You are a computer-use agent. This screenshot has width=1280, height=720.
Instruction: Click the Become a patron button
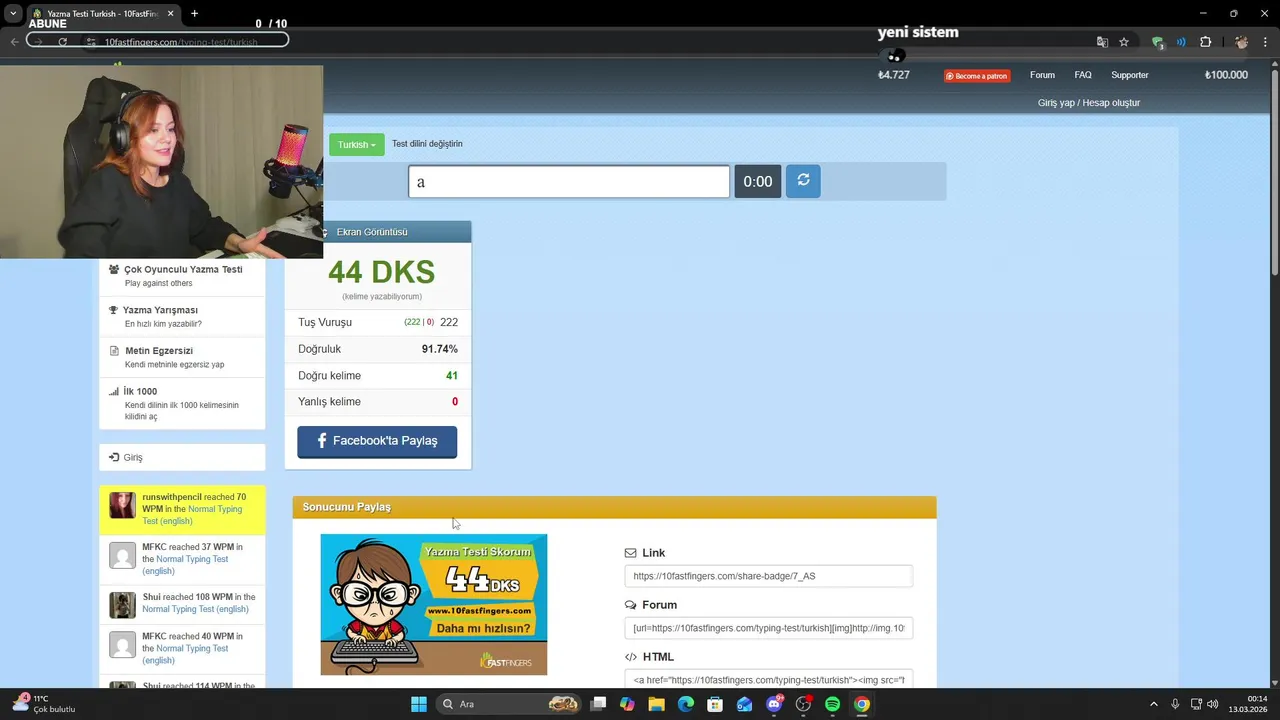coord(977,76)
